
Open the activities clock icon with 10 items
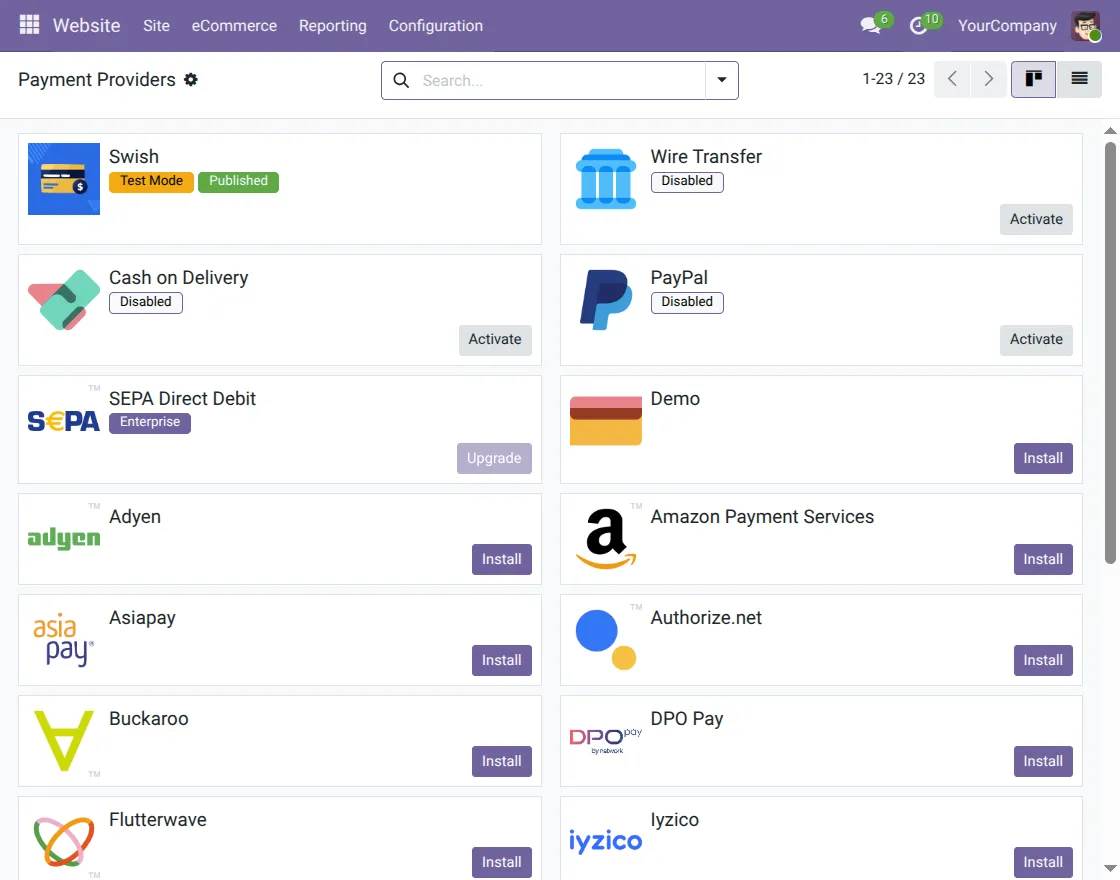pos(919,26)
